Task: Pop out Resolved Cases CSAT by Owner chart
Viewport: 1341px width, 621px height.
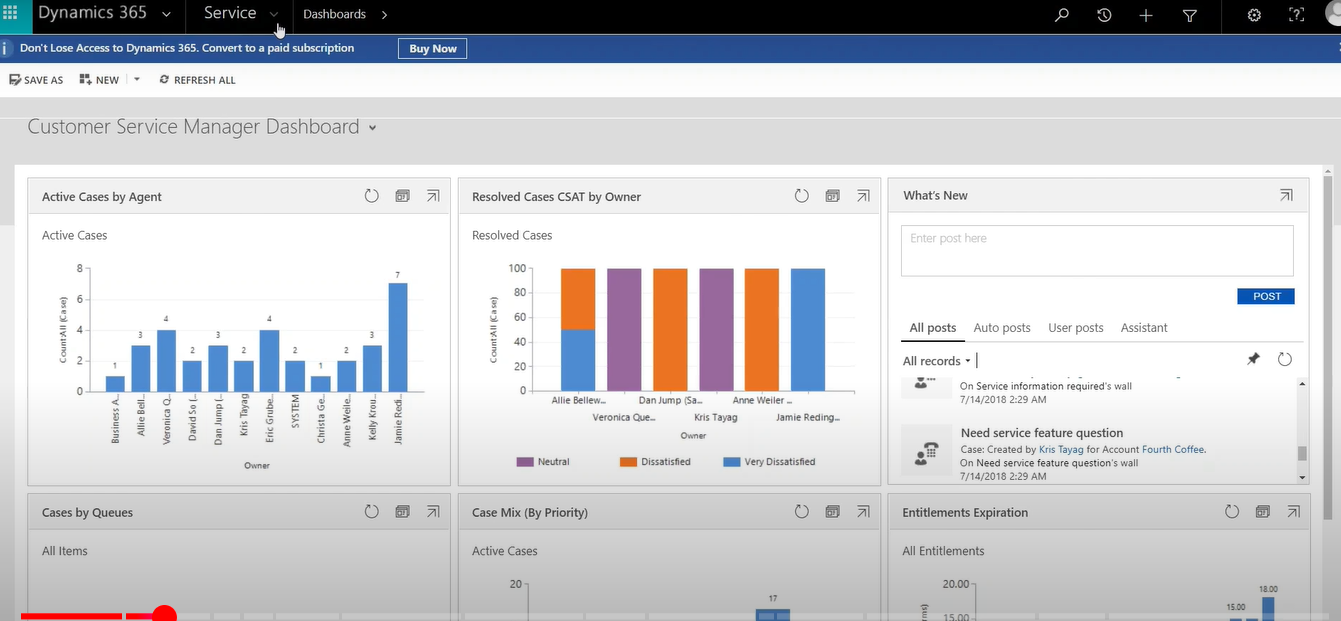Action: (863, 195)
